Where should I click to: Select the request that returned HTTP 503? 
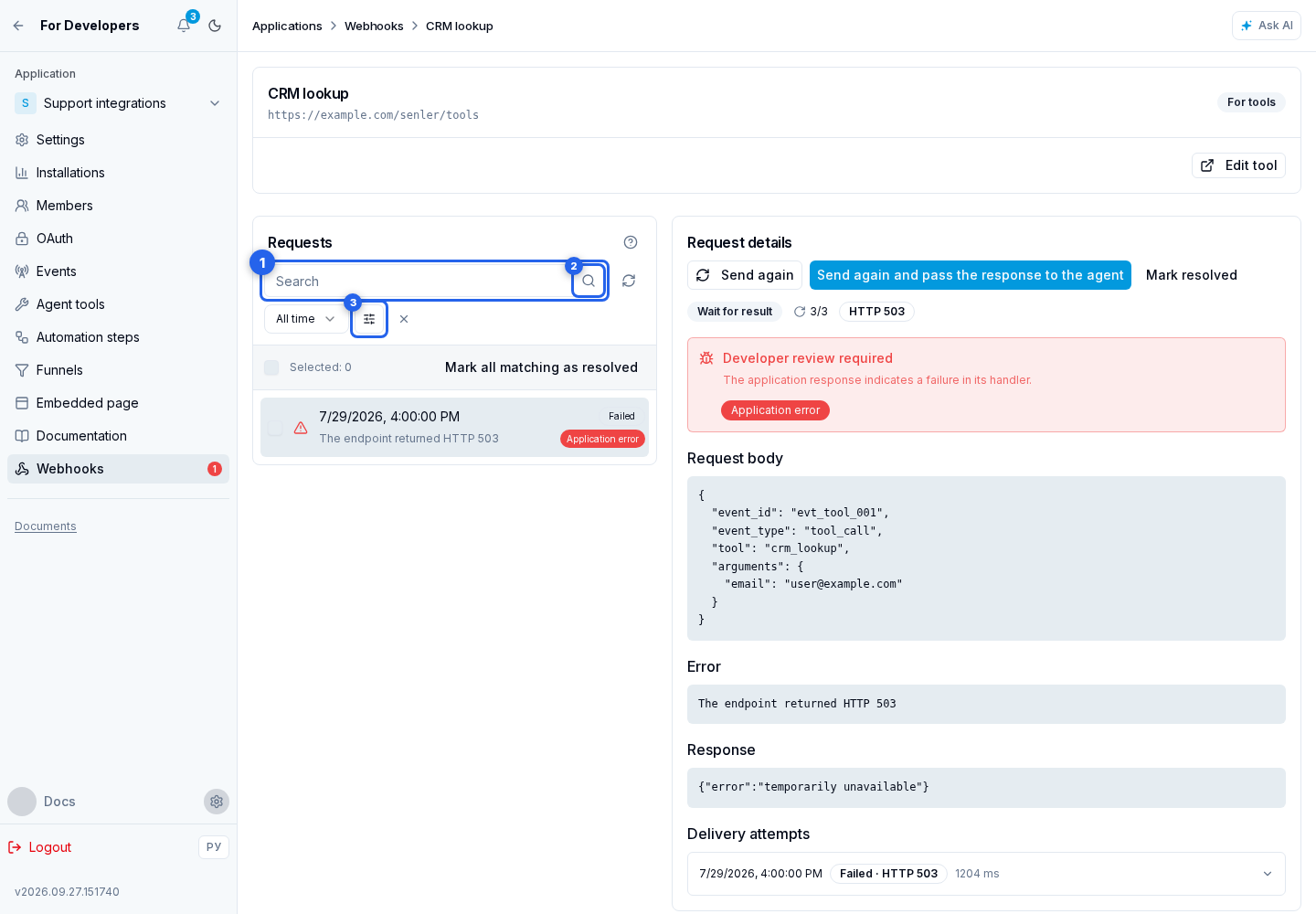[454, 428]
